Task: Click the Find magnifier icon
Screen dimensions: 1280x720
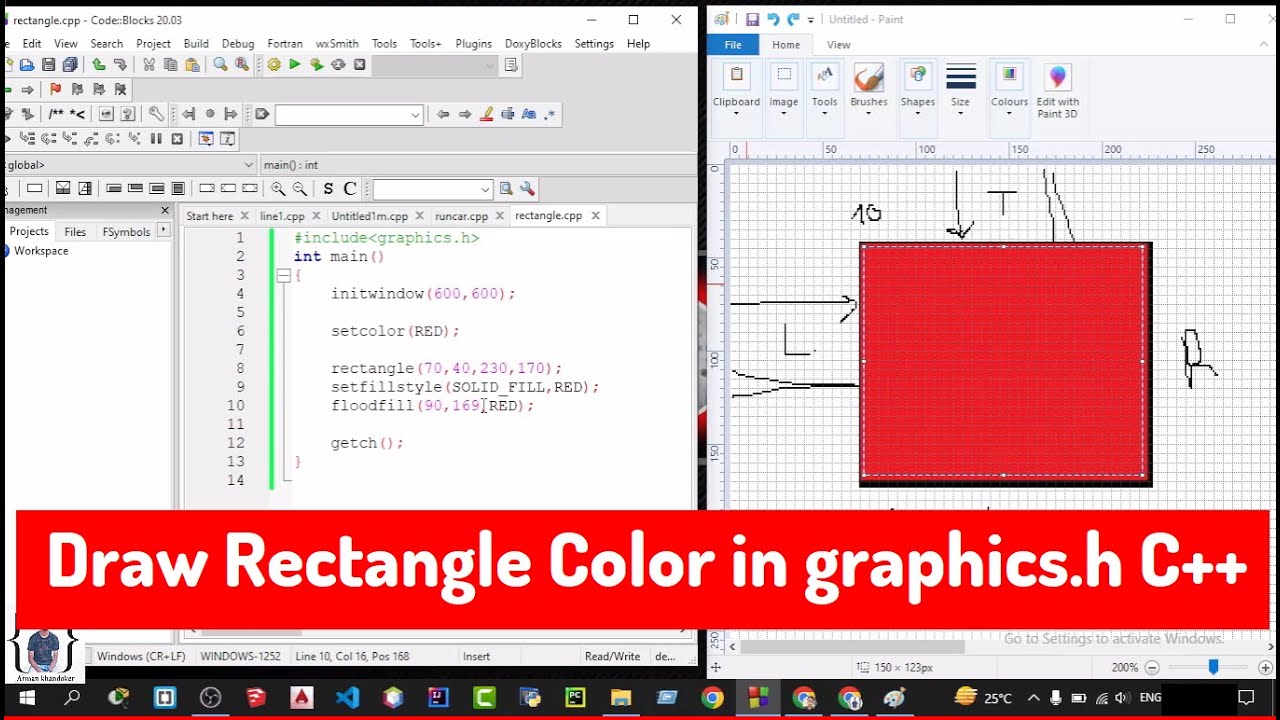Action: [220, 65]
